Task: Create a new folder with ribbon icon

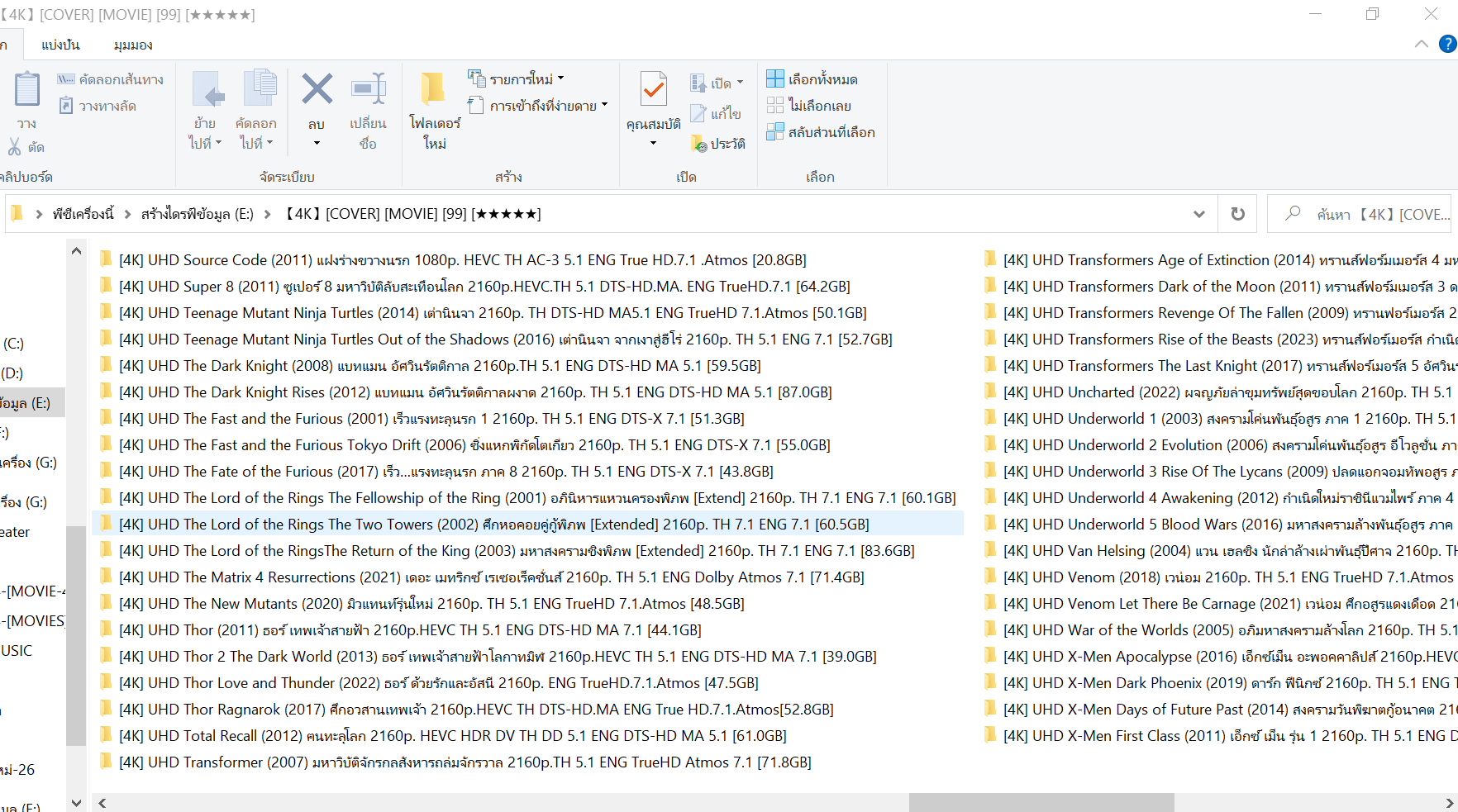Action: (x=433, y=89)
